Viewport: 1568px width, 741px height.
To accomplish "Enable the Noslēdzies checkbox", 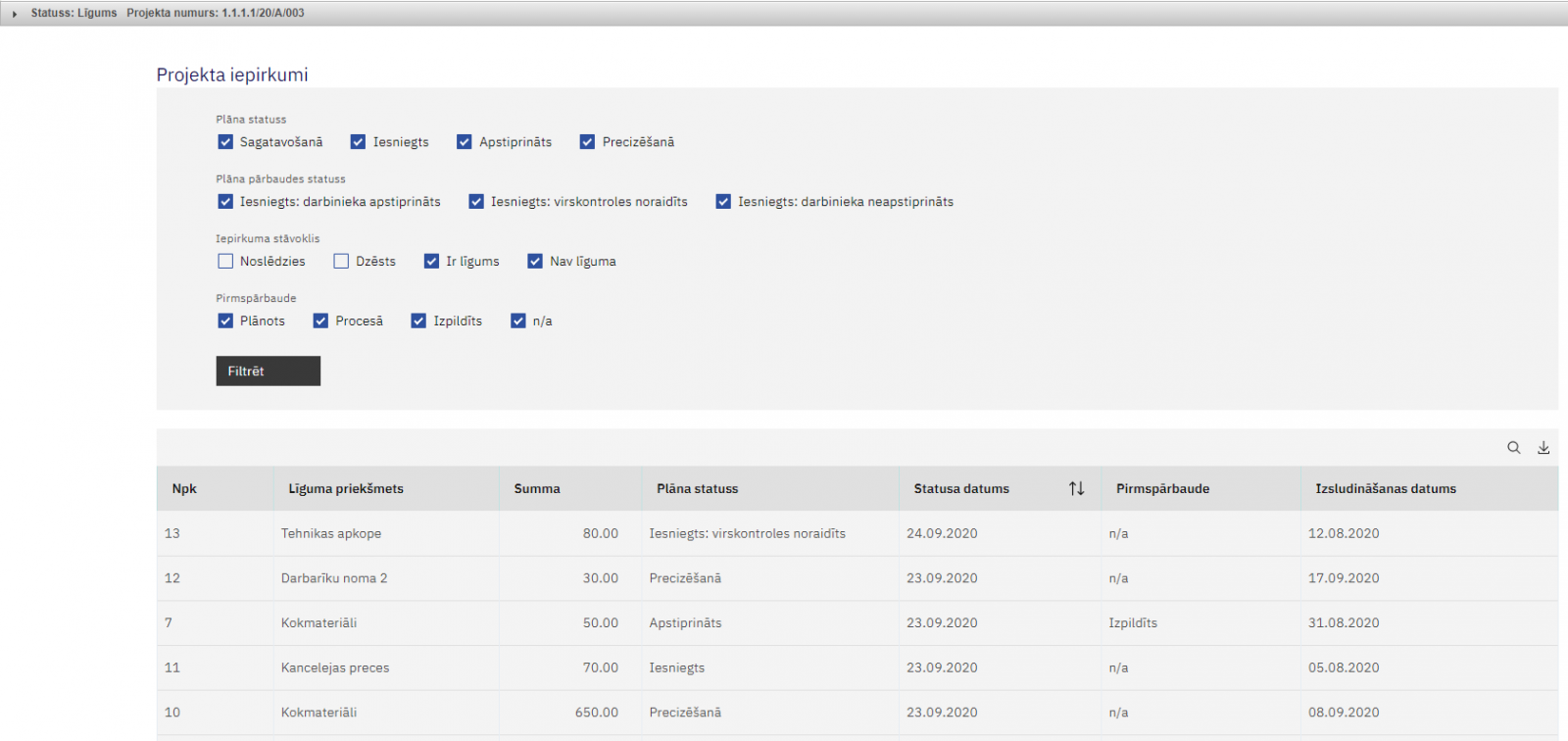I will [225, 262].
